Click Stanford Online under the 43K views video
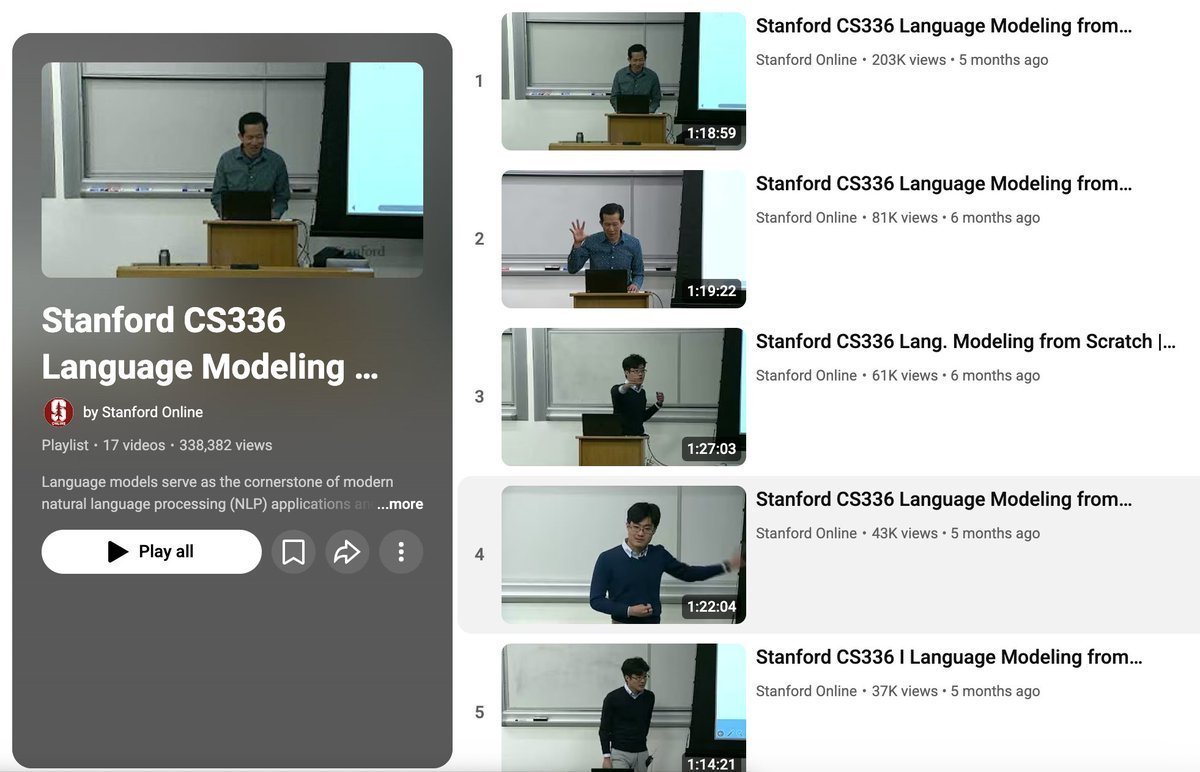 [x=806, y=534]
